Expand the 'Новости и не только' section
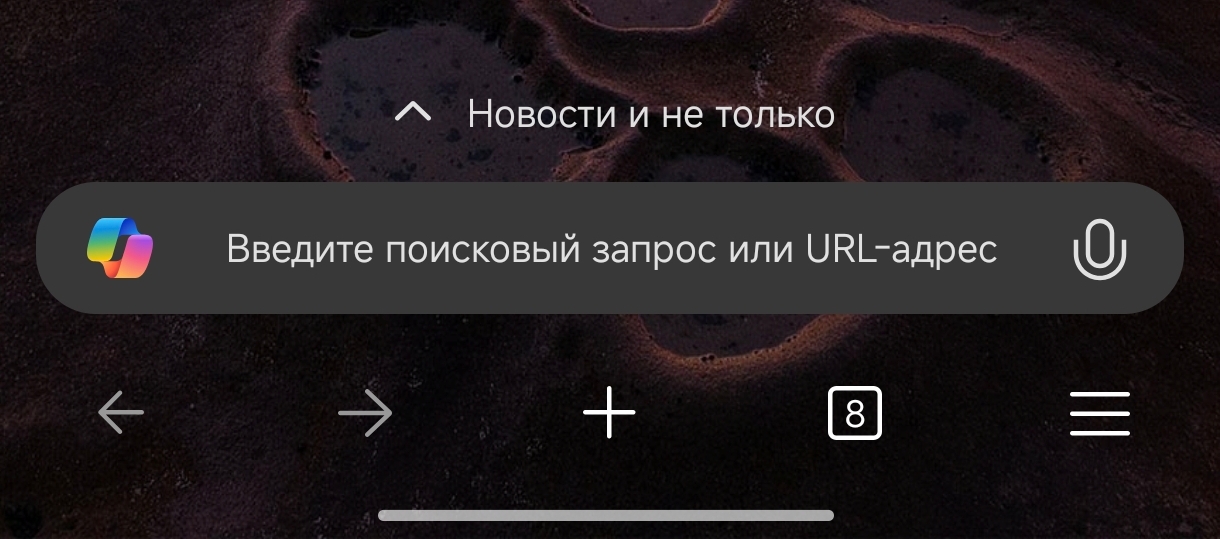 (x=614, y=114)
